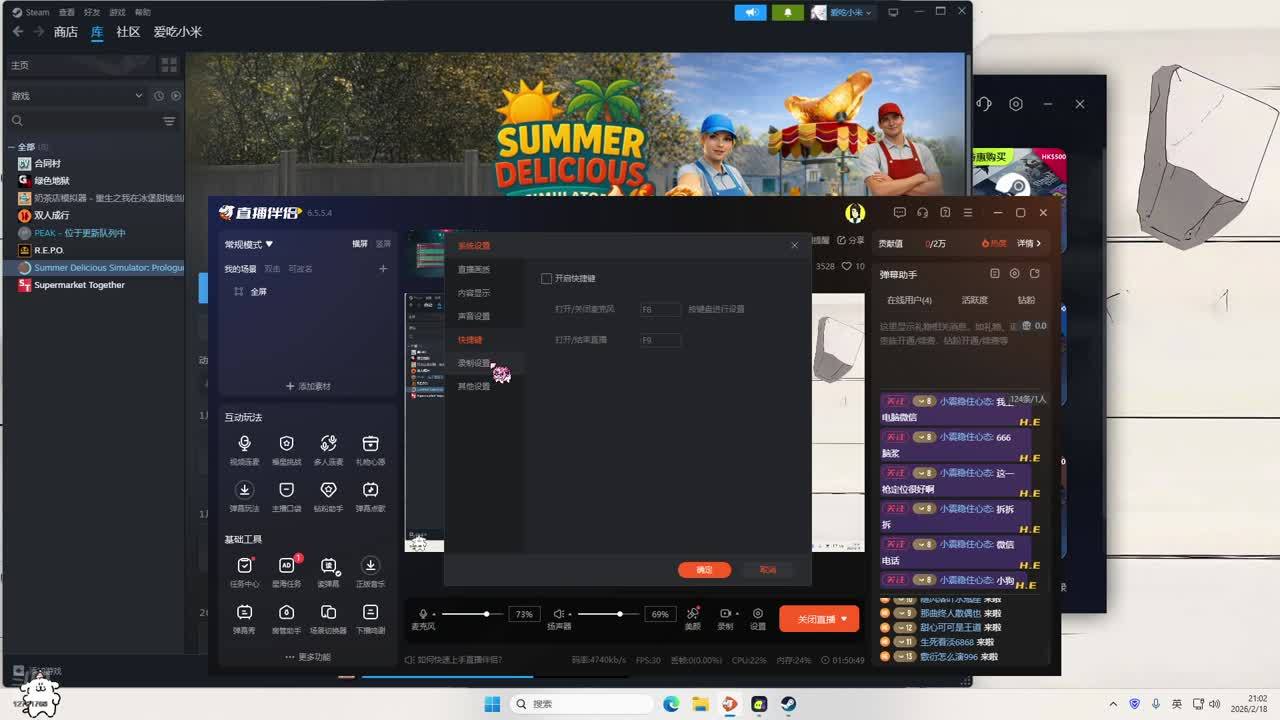This screenshot has height=720, width=1280.
Task: Enable the 开启快捷键 checkbox
Action: click(546, 279)
